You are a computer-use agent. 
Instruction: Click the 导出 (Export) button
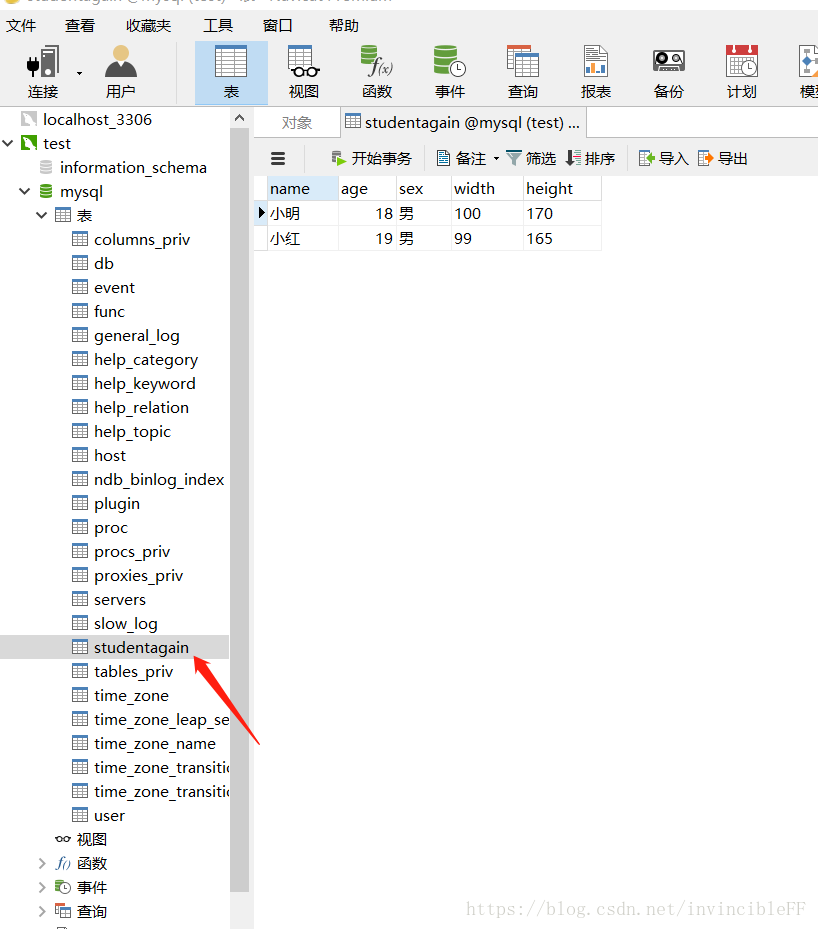[x=723, y=158]
